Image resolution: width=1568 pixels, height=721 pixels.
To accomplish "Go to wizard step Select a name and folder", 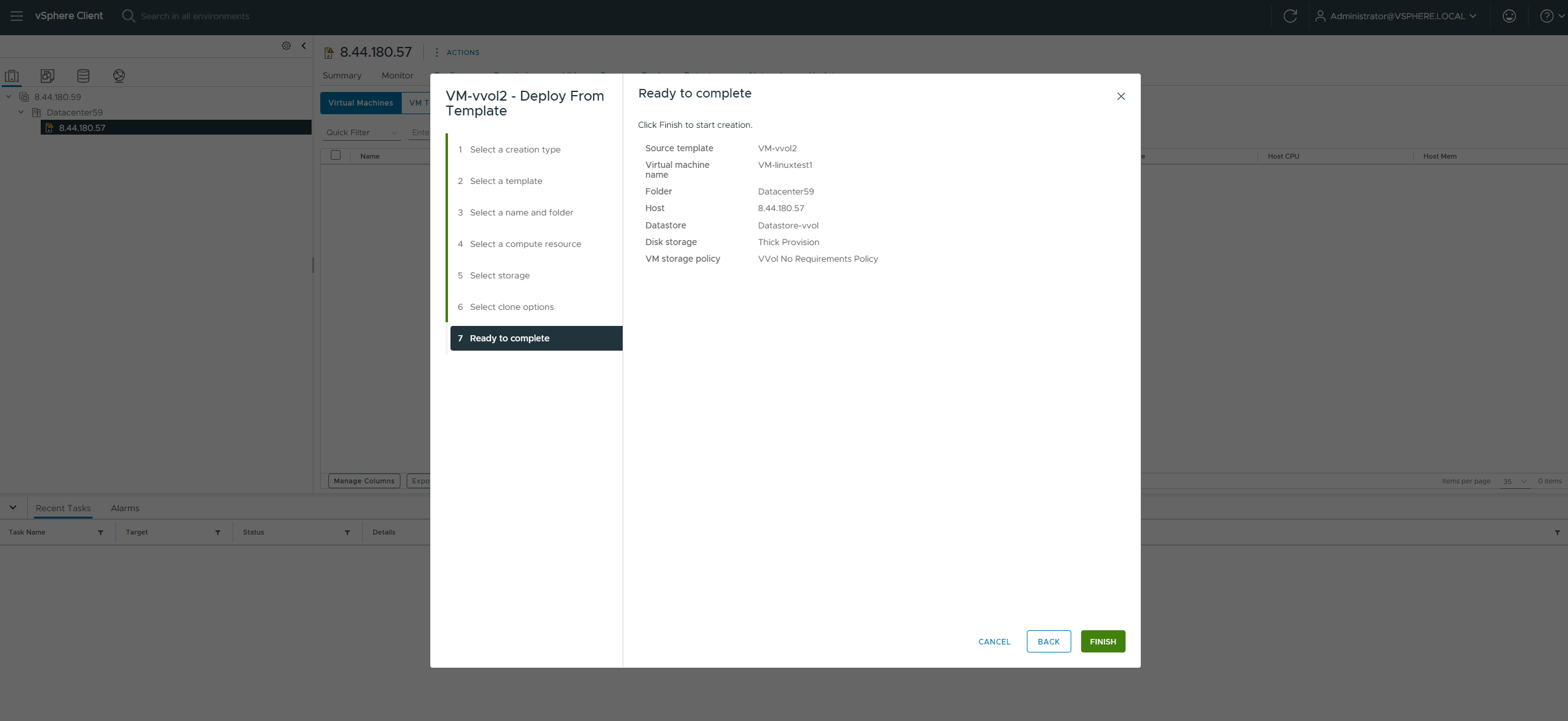I will click(521, 212).
